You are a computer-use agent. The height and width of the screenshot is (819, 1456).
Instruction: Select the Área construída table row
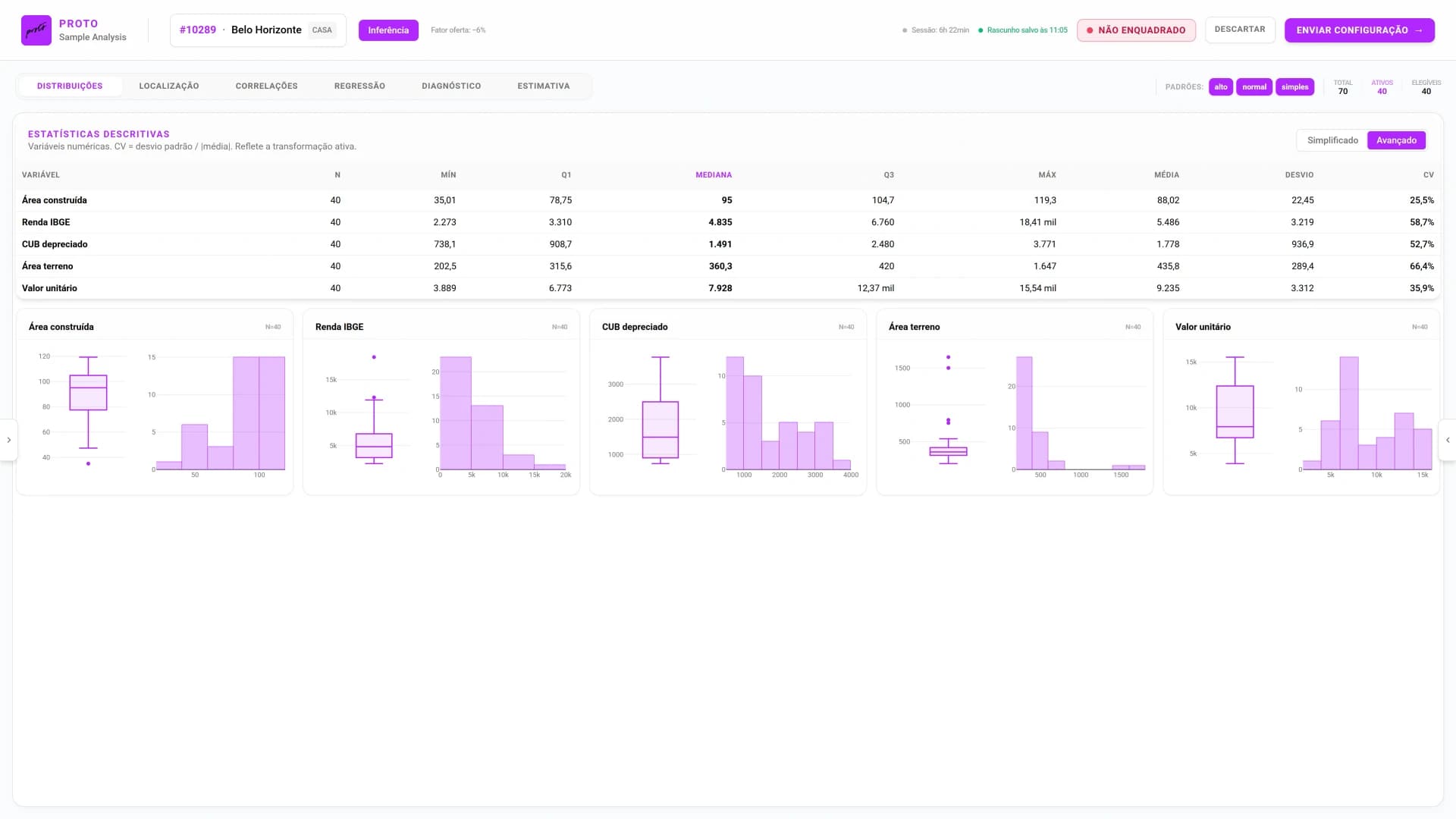728,200
